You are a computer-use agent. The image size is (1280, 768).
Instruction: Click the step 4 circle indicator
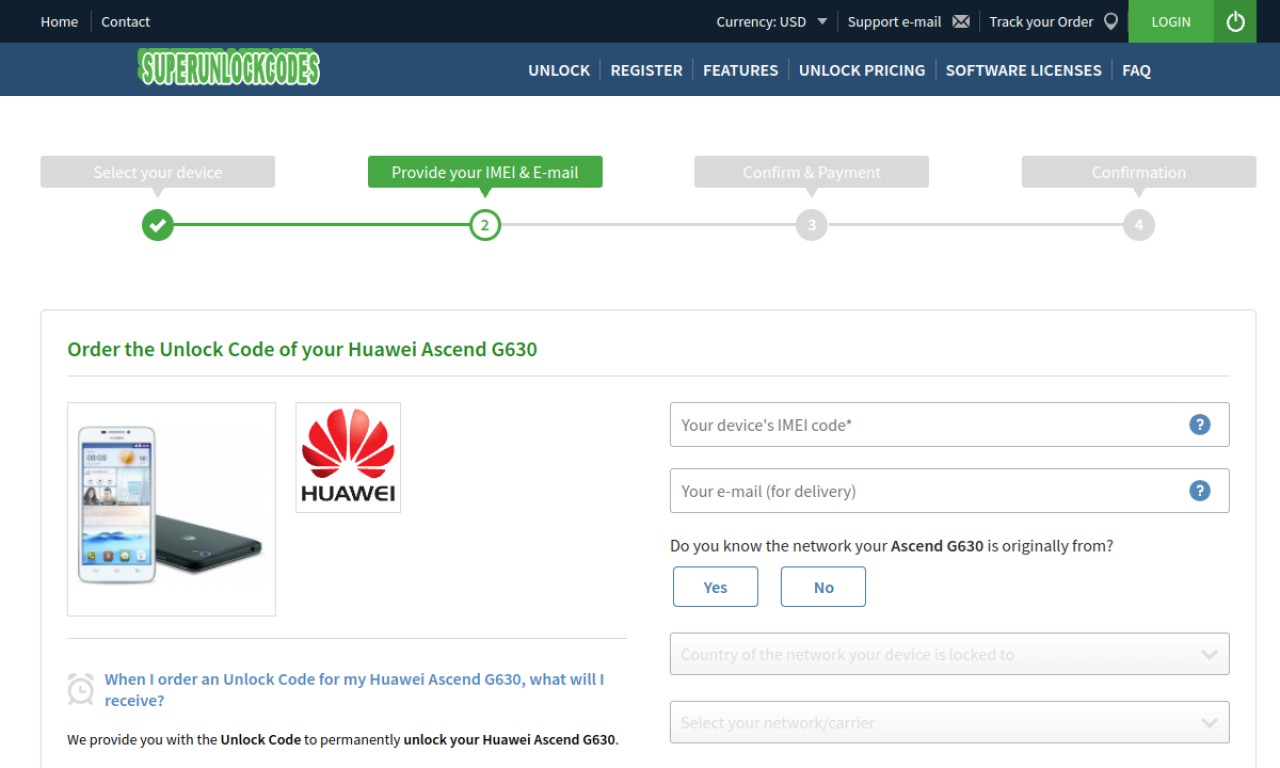pyautogui.click(x=1139, y=225)
